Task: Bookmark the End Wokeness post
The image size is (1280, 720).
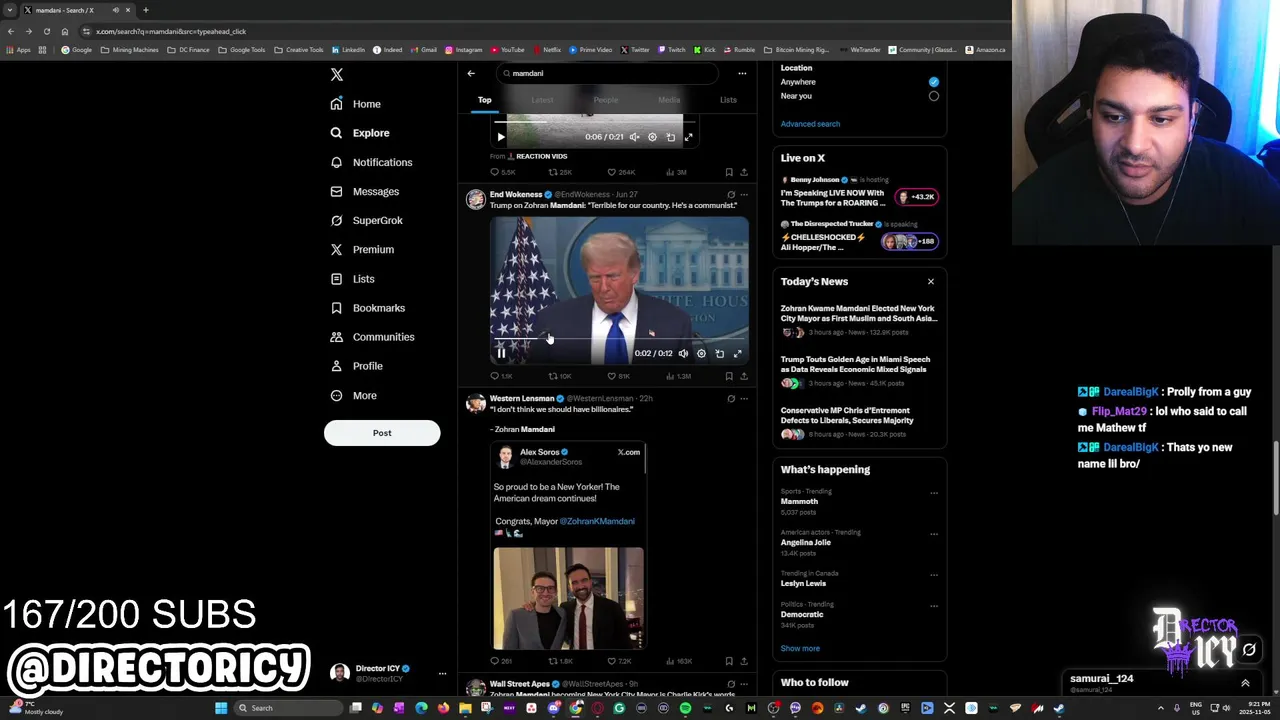Action: pyautogui.click(x=729, y=376)
